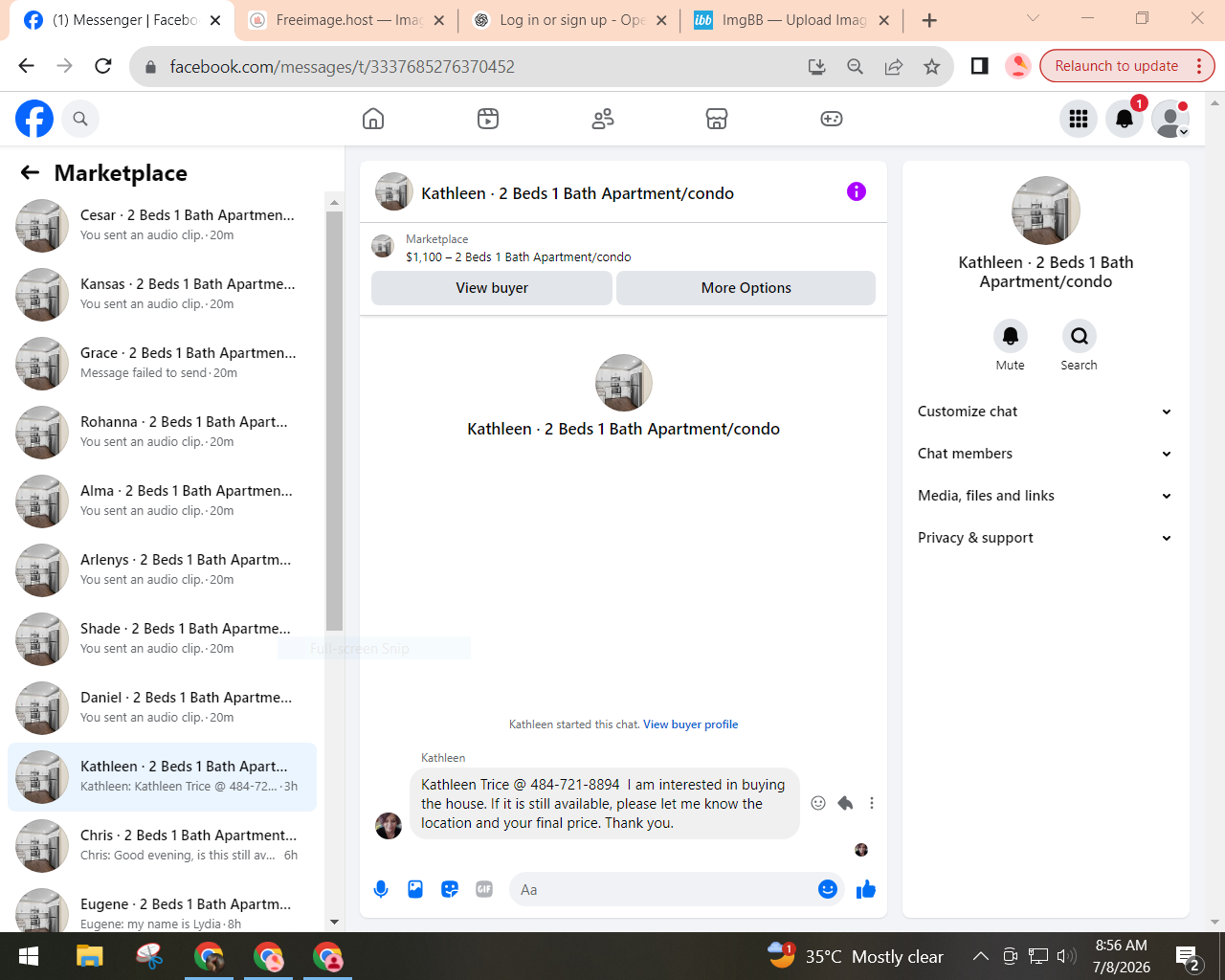Send a thumbs up like
This screenshot has width=1225, height=980.
[866, 889]
